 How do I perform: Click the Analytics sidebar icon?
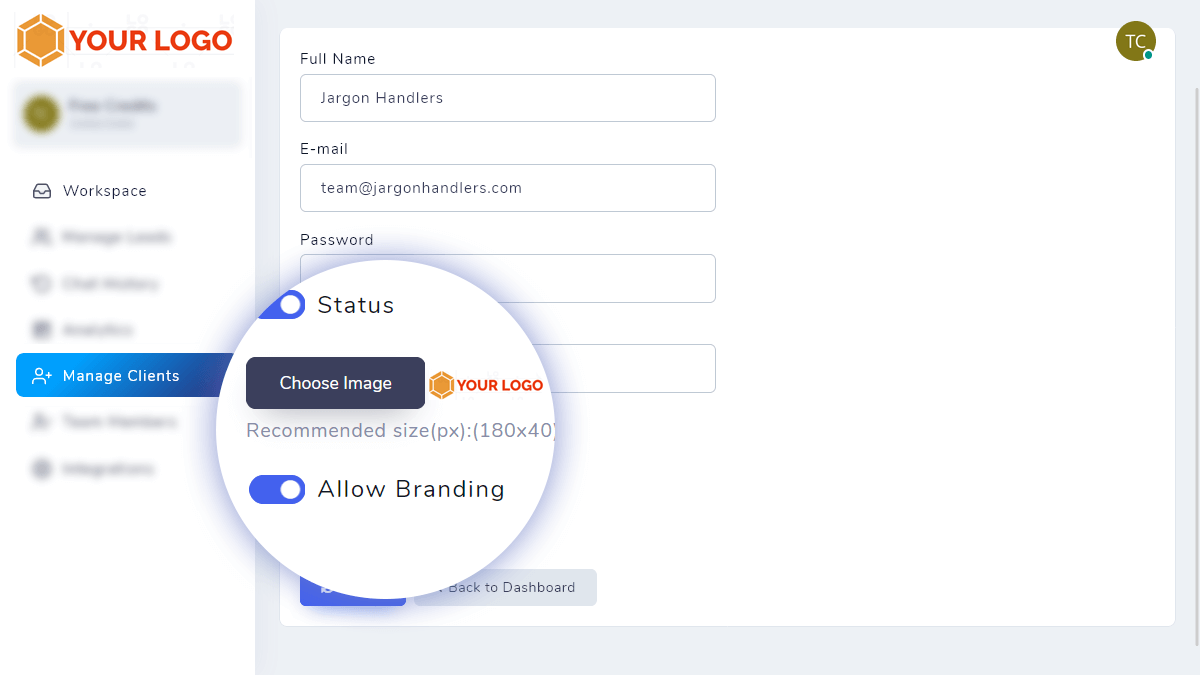tap(42, 330)
